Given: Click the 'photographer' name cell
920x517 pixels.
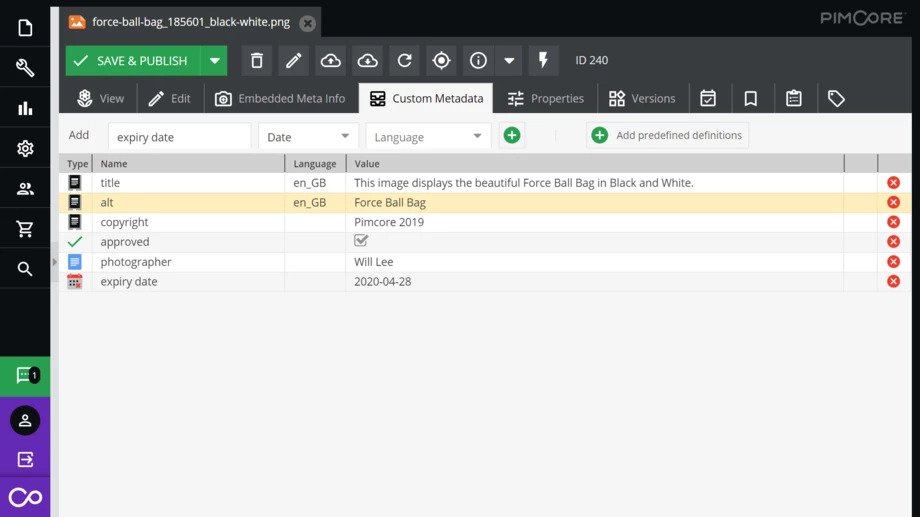Looking at the screenshot, I should tap(188, 262).
